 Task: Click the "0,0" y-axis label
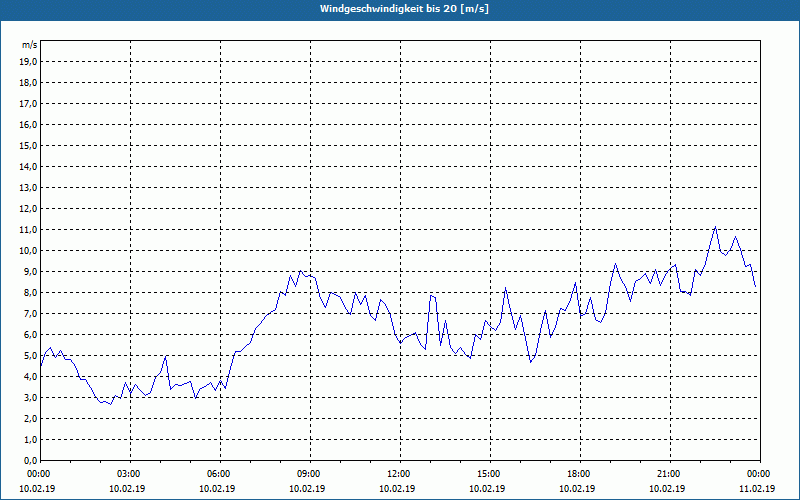pyautogui.click(x=30, y=460)
